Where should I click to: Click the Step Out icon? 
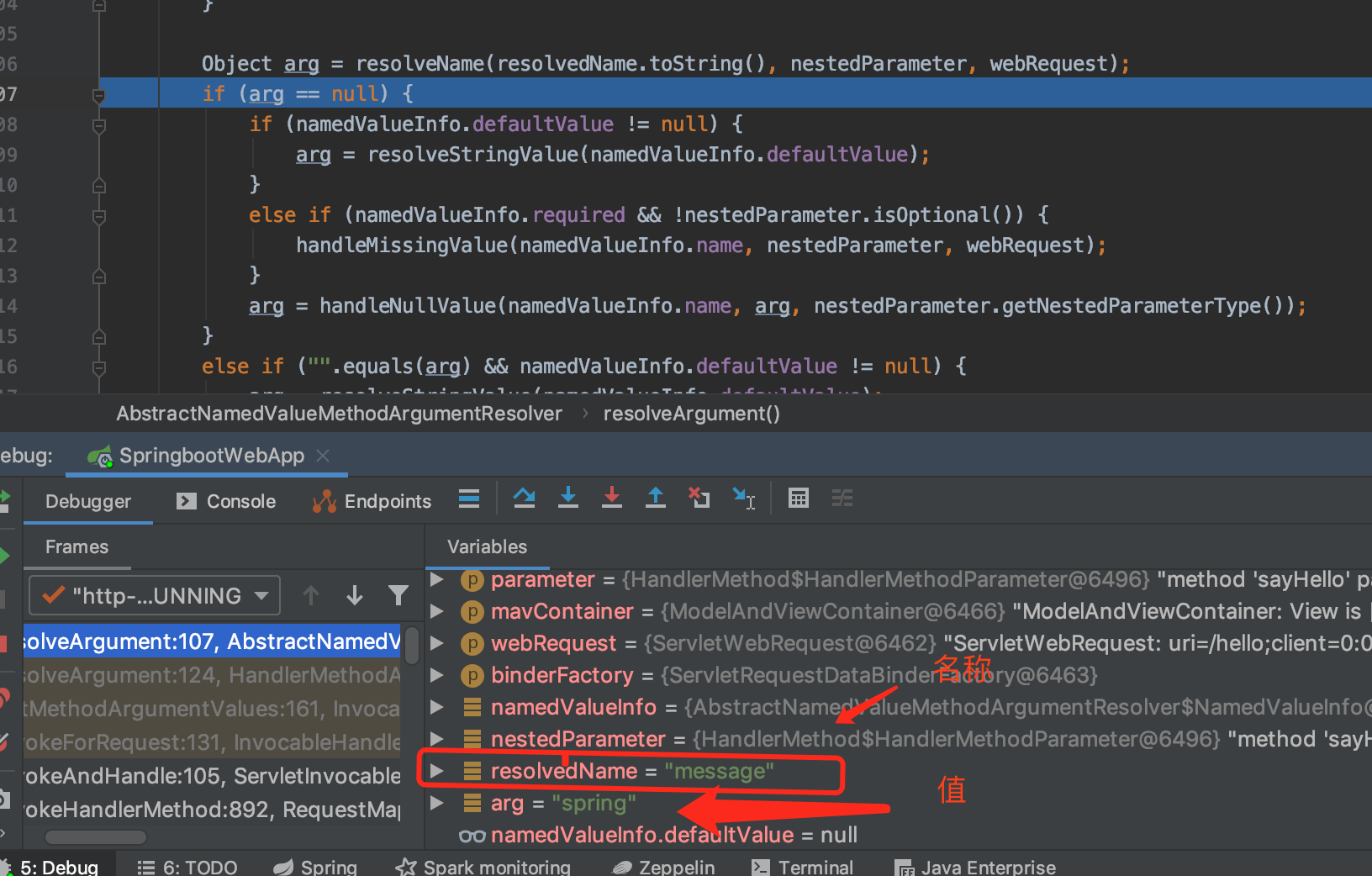656,499
